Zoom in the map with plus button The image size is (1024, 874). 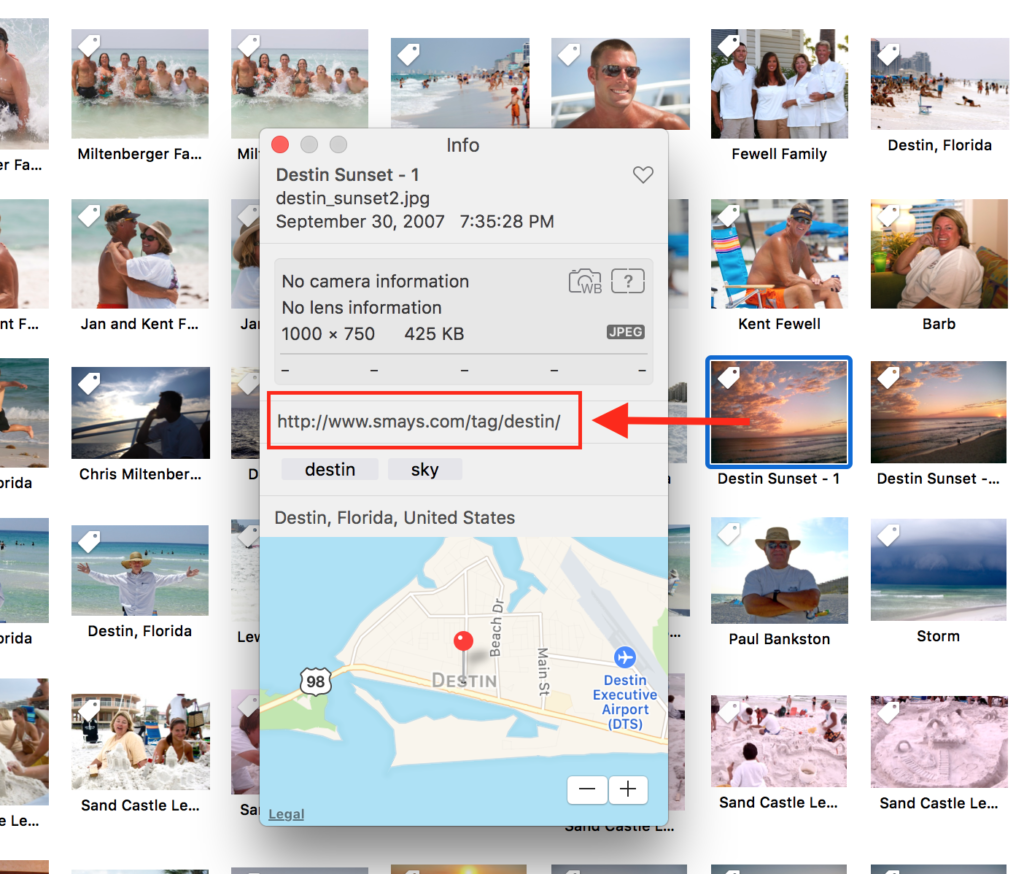coord(628,789)
